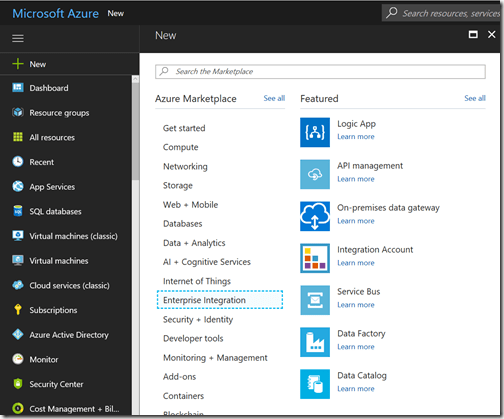The height and width of the screenshot is (419, 504).
Task: Click the Subscriptions key icon
Action: pyautogui.click(x=18, y=310)
